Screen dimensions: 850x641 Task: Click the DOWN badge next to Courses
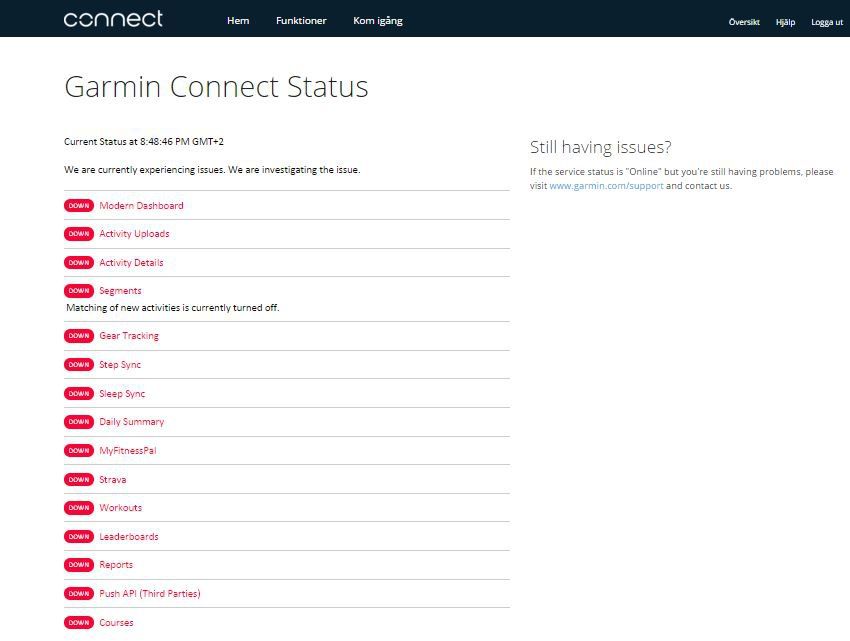(x=79, y=623)
